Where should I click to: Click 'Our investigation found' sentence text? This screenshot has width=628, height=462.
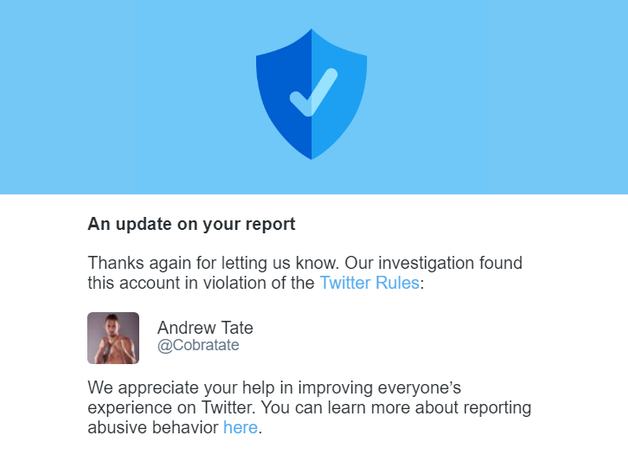[x=434, y=263]
